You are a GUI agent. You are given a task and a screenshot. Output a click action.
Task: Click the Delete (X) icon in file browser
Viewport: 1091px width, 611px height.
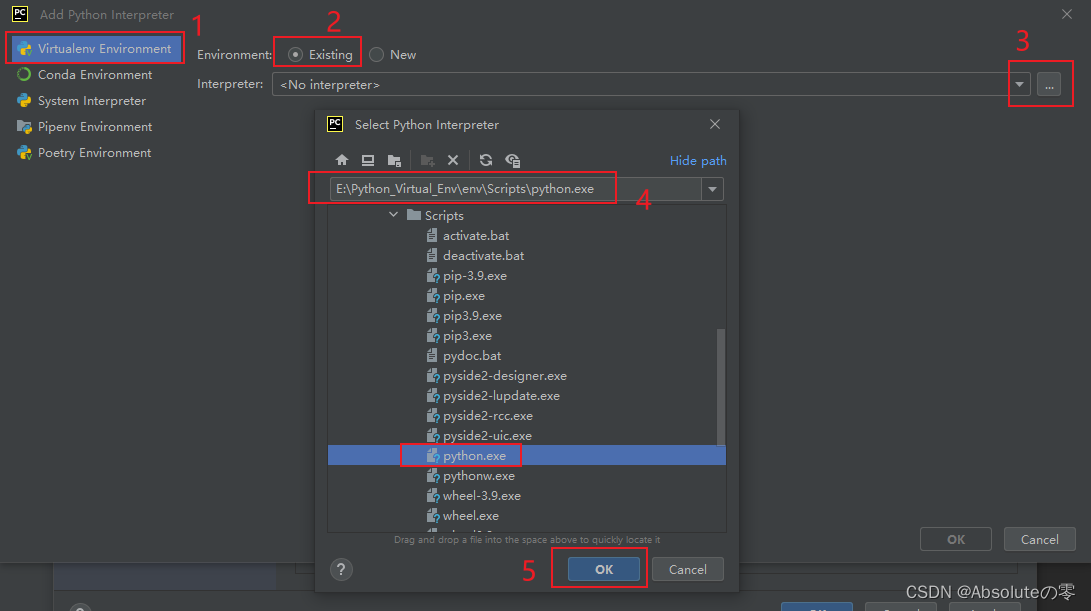point(453,160)
